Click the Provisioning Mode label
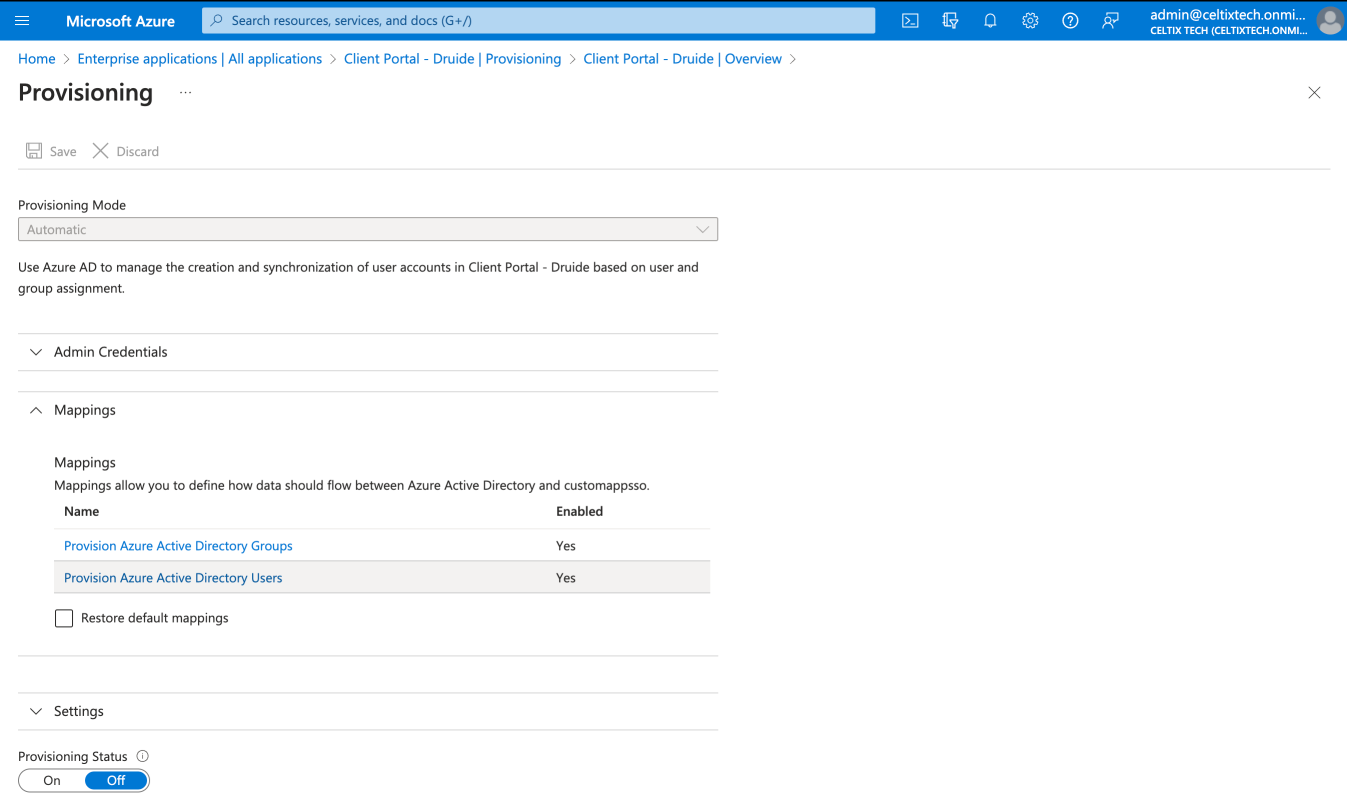The image size is (1347, 809). click(72, 205)
